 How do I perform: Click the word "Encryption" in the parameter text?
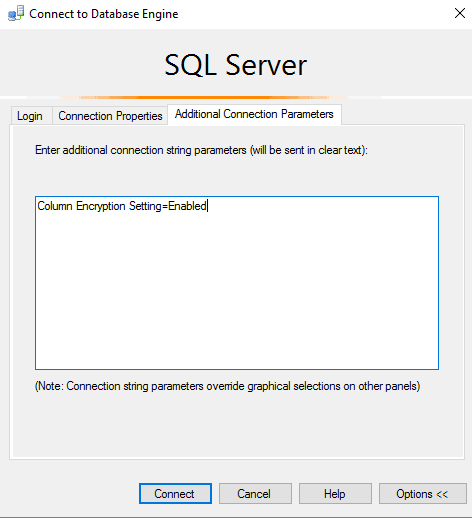(101, 206)
